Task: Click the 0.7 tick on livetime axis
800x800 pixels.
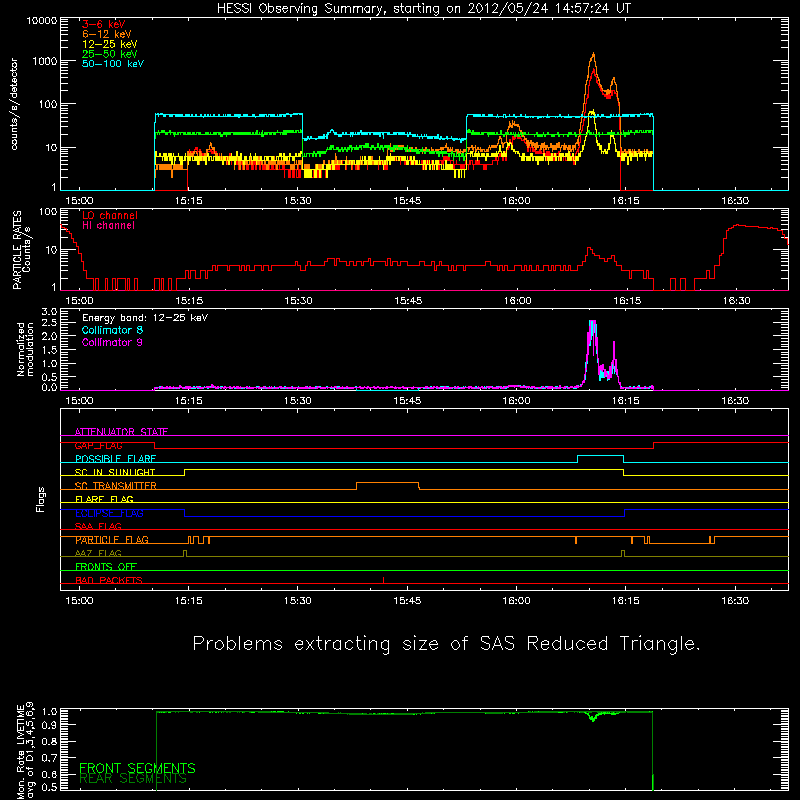Action: [x=49, y=758]
